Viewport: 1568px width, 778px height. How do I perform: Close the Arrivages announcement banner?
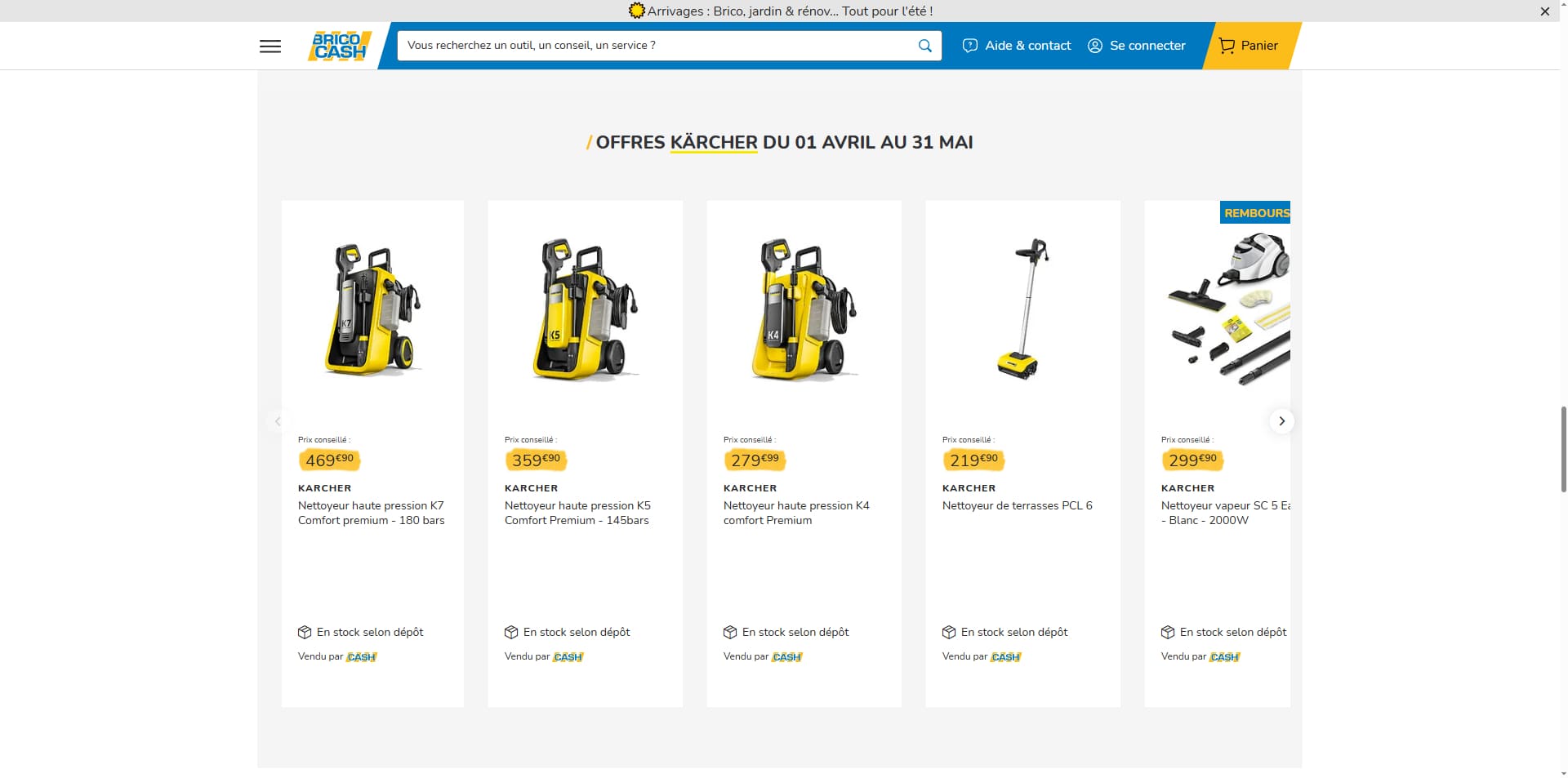[x=1544, y=11]
